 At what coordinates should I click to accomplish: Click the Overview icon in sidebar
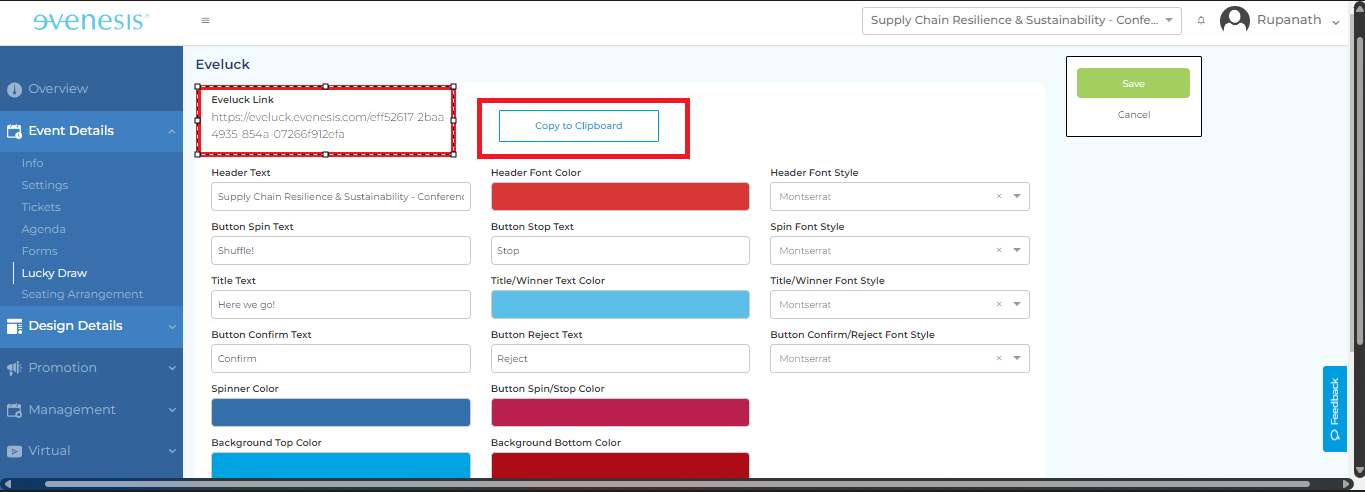[x=14, y=89]
